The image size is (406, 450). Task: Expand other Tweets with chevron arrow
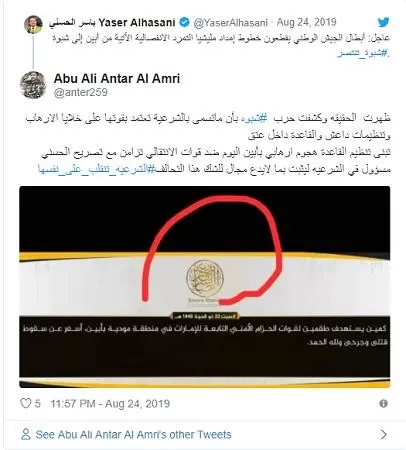(x=384, y=434)
